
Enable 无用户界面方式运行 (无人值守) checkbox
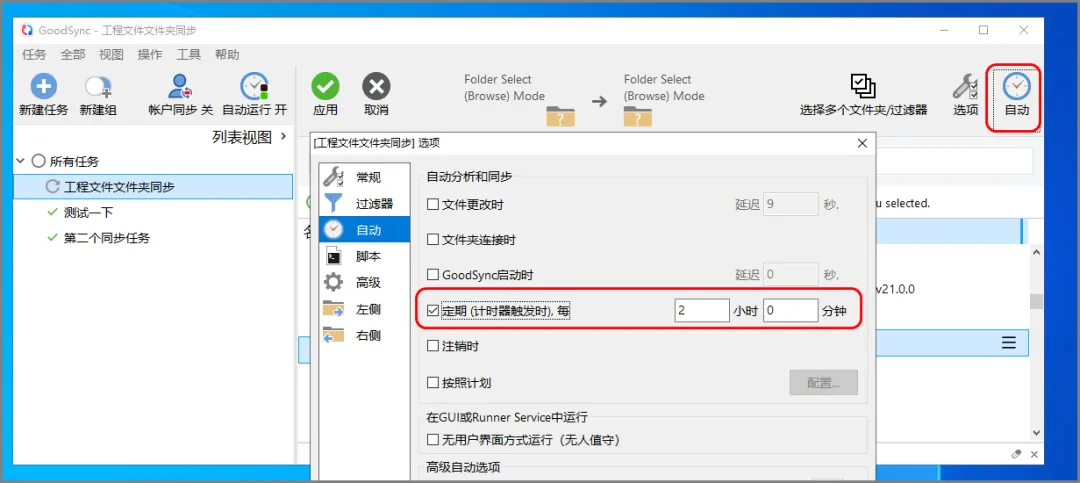tap(433, 439)
